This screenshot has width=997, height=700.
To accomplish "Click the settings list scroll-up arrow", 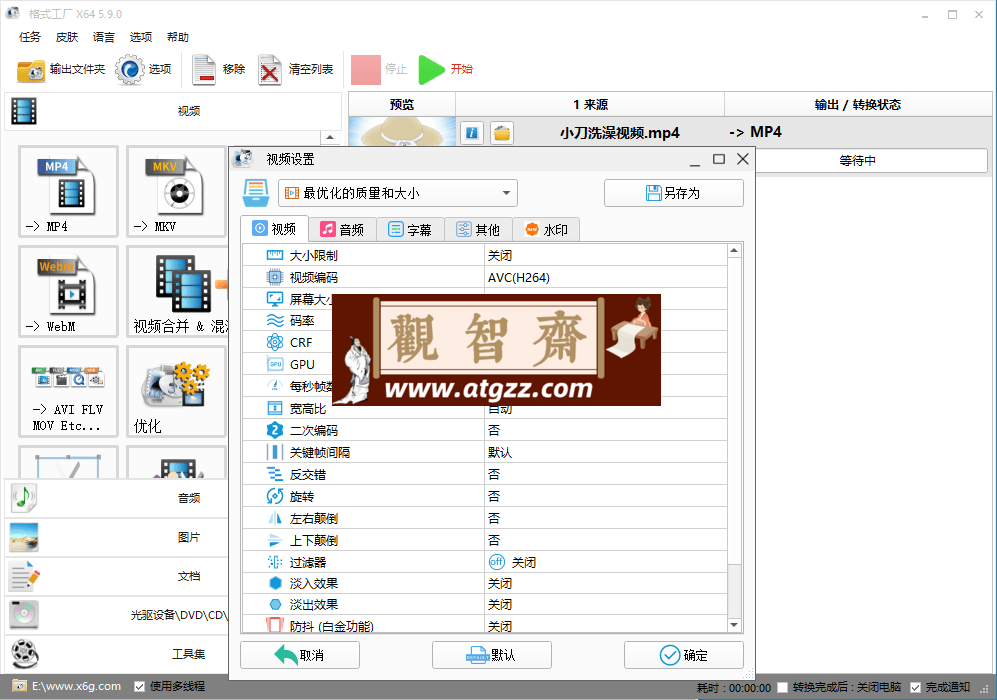I will (x=734, y=251).
